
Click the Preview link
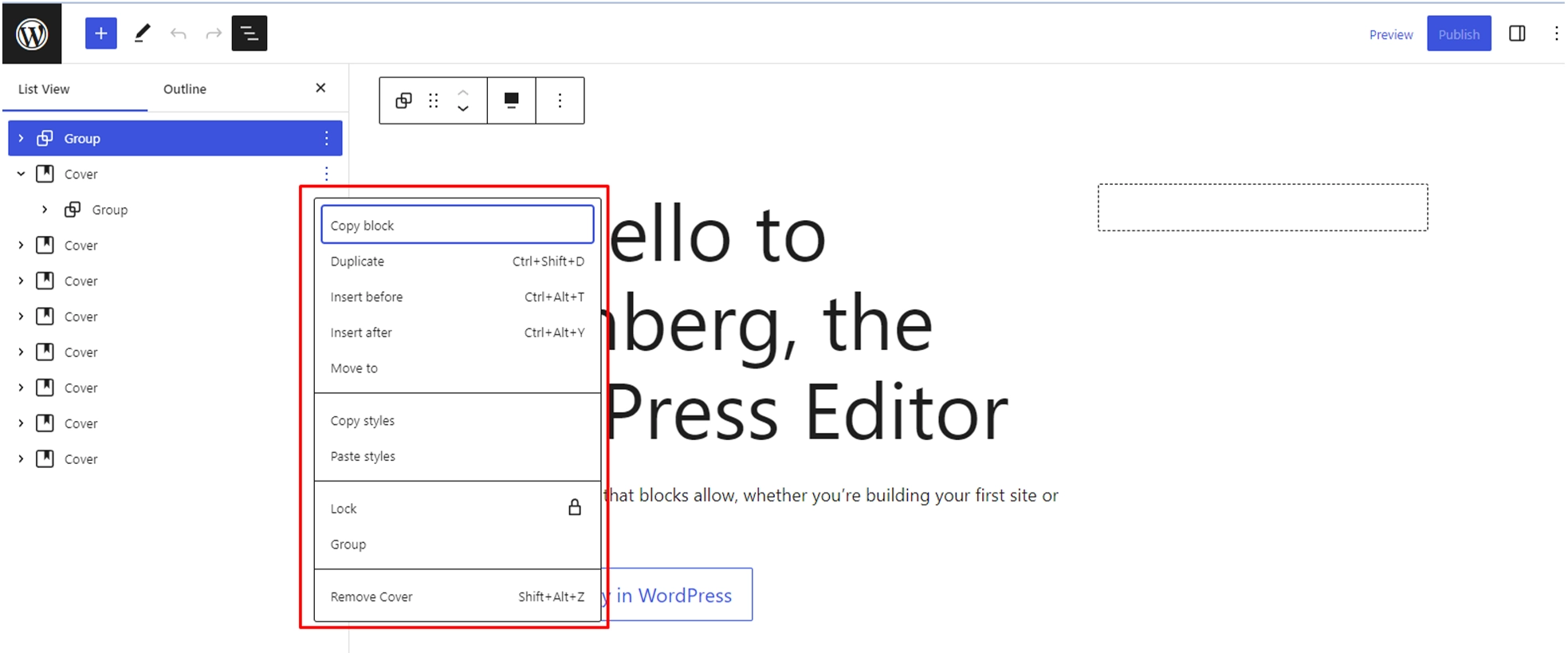pyautogui.click(x=1391, y=34)
